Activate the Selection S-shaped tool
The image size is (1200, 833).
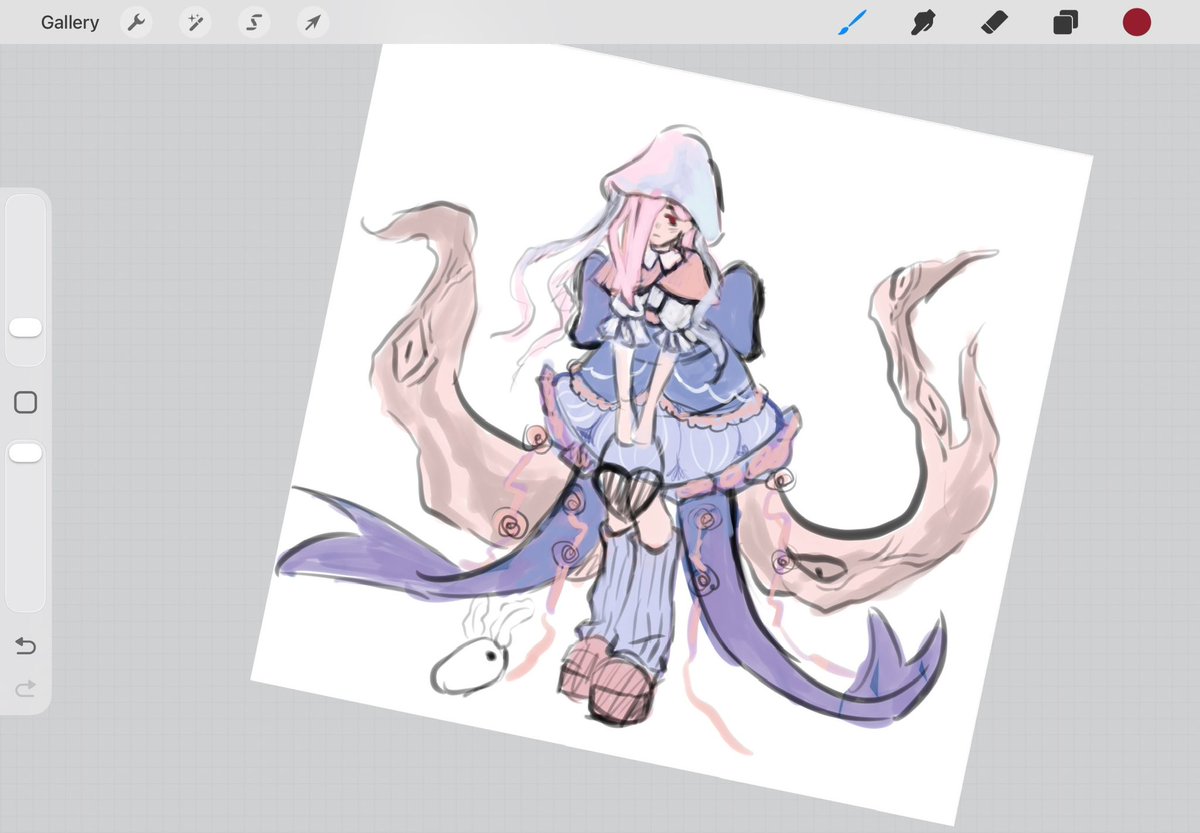[x=253, y=22]
